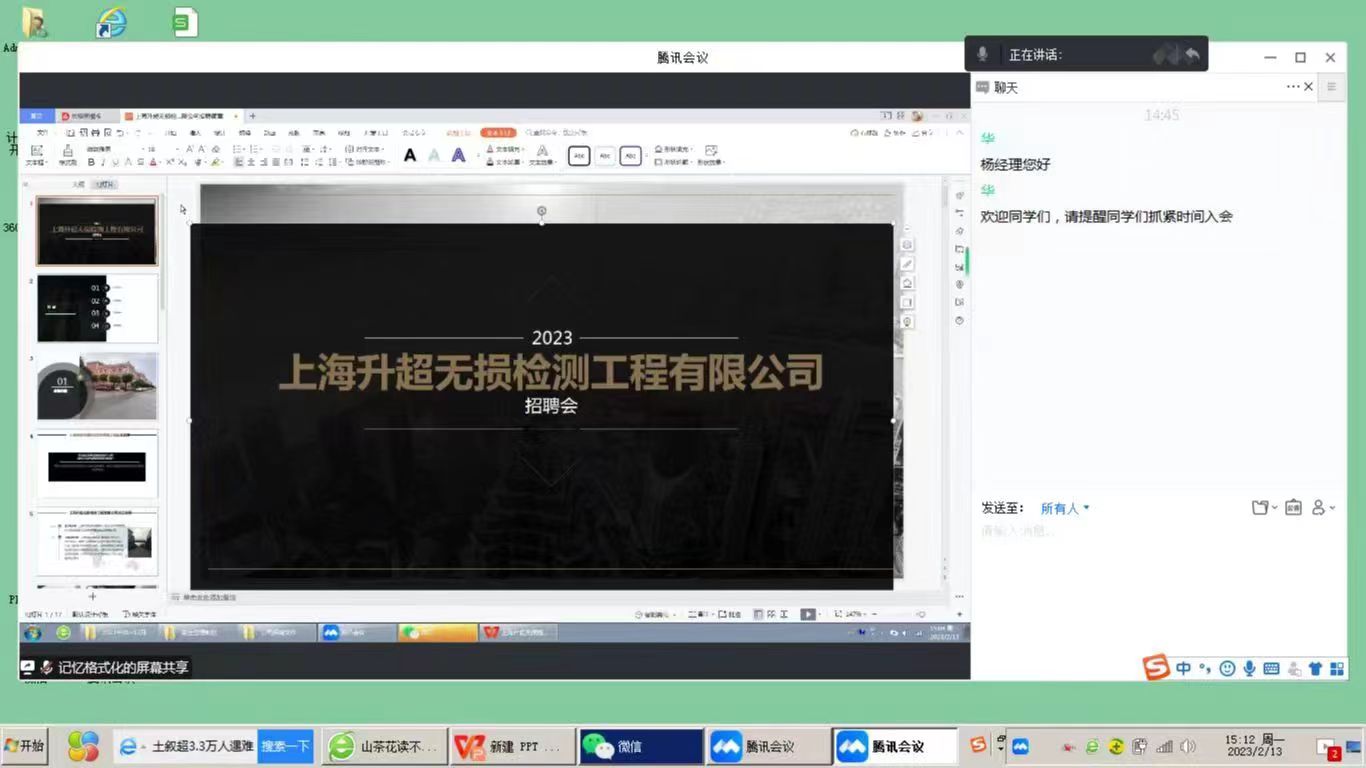The image size is (1366, 768).
Task: Open Sogou toolbox grid icon
Action: 1337,668
